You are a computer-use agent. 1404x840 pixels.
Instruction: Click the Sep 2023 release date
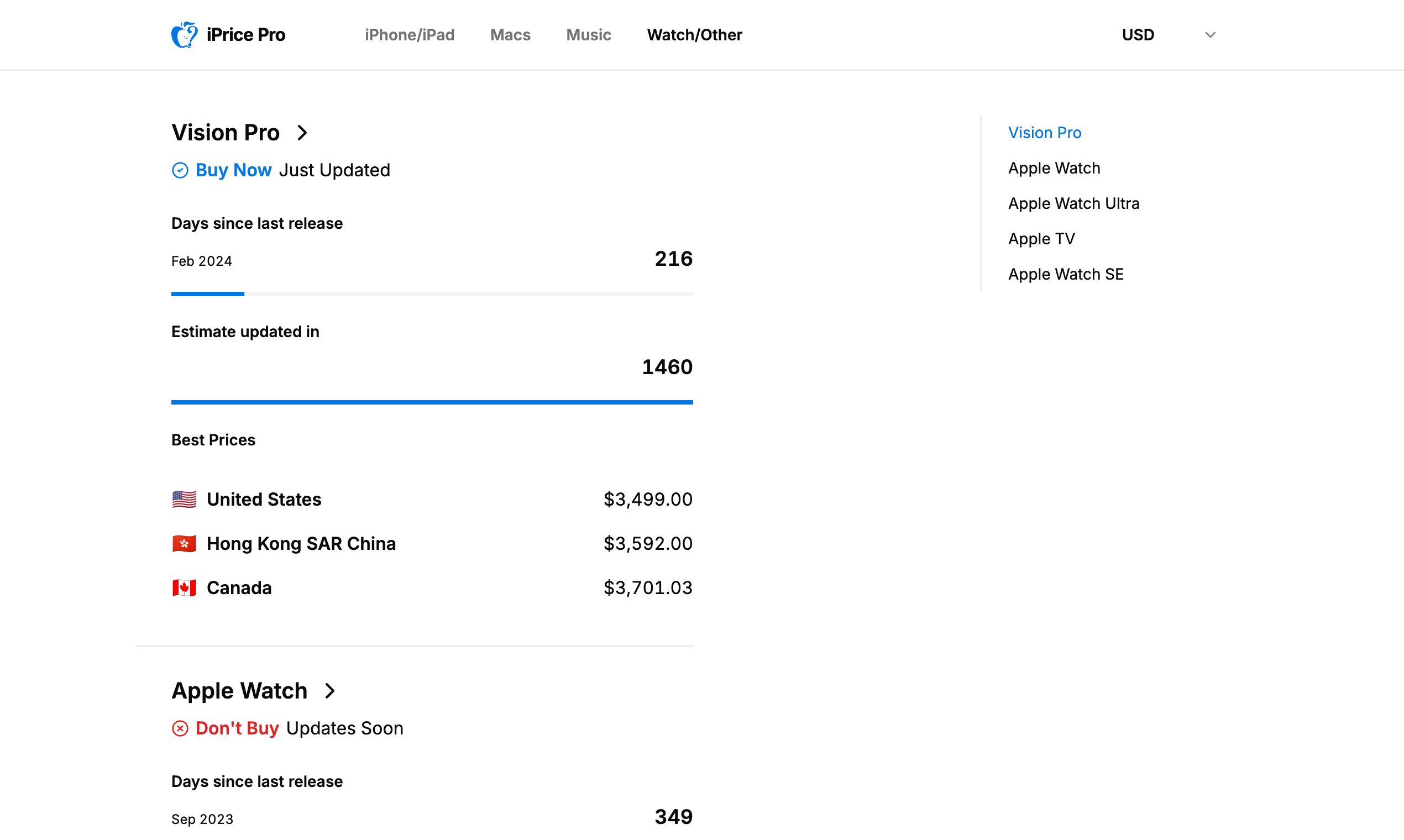[x=202, y=819]
